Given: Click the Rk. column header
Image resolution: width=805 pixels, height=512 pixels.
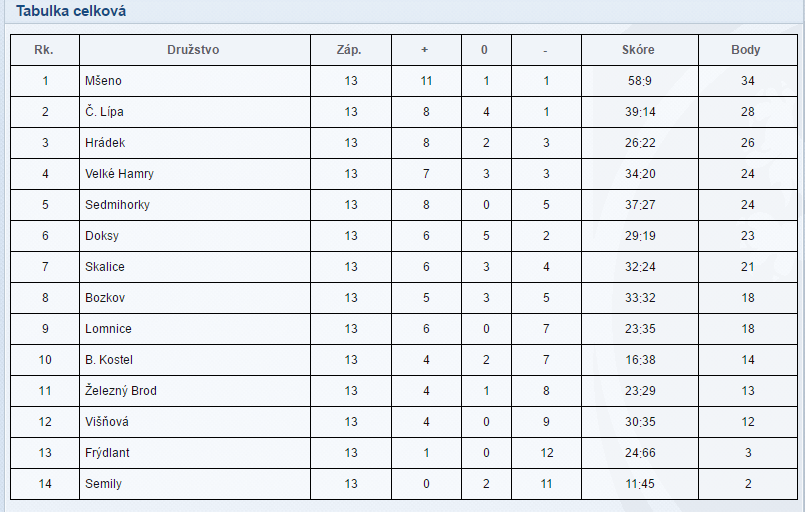Looking at the screenshot, I should tap(44, 50).
